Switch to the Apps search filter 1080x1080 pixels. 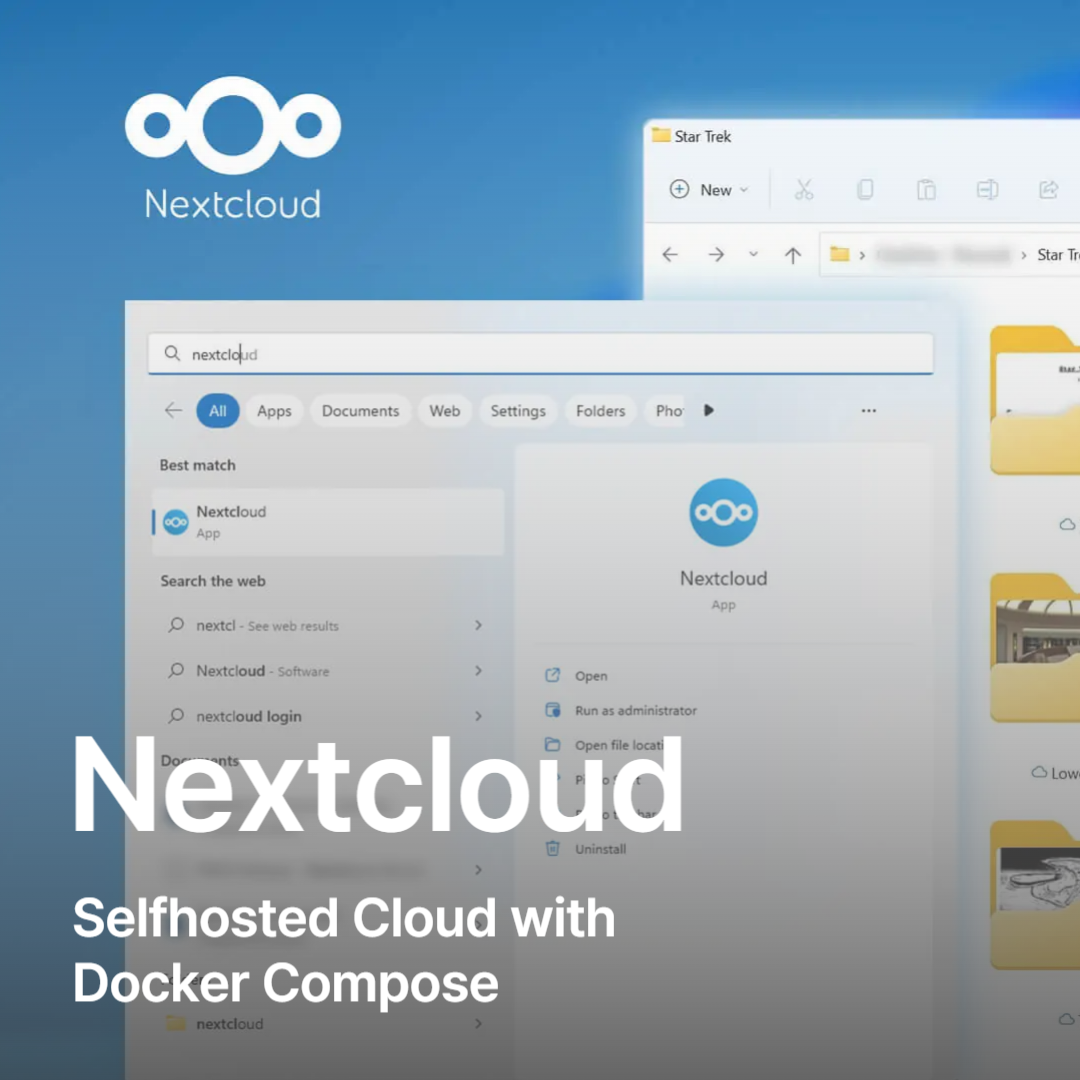(274, 410)
